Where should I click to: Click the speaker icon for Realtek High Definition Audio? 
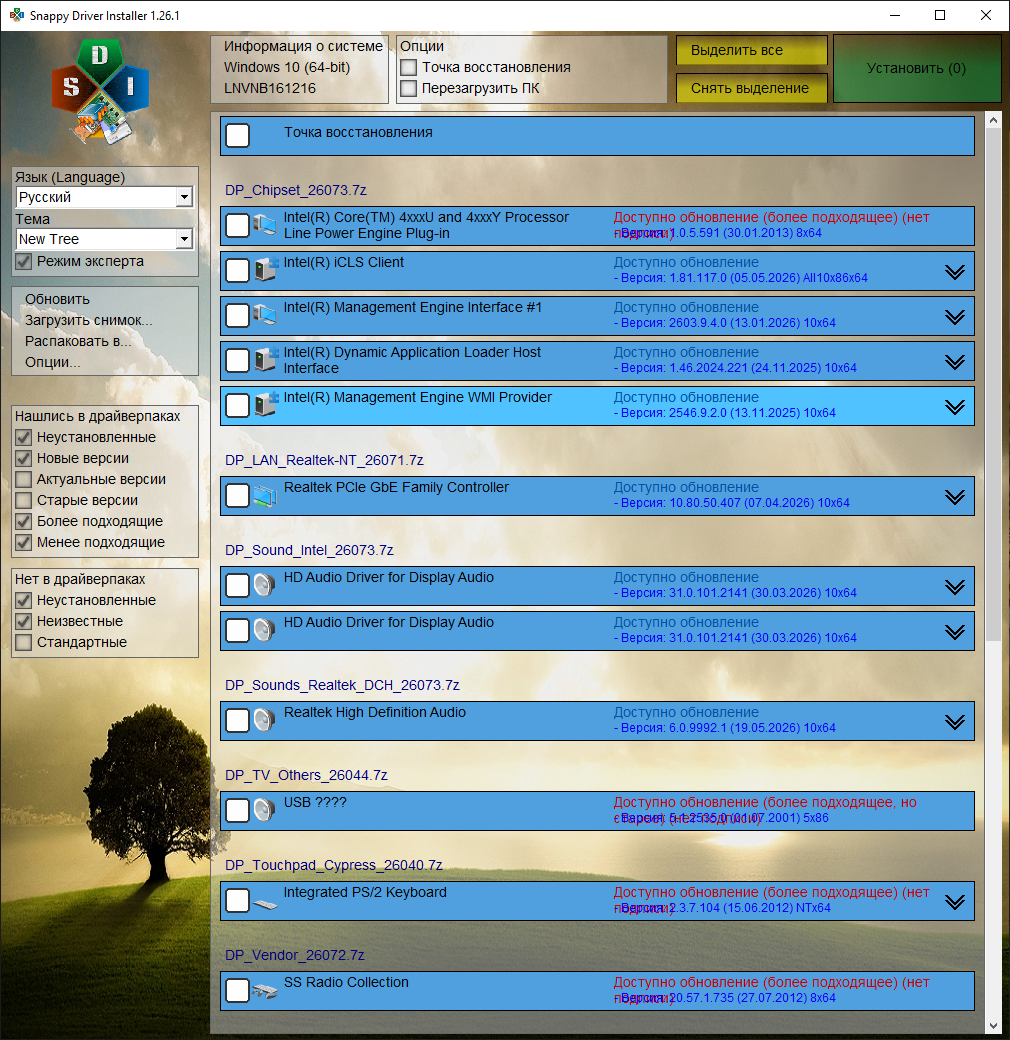click(x=265, y=720)
